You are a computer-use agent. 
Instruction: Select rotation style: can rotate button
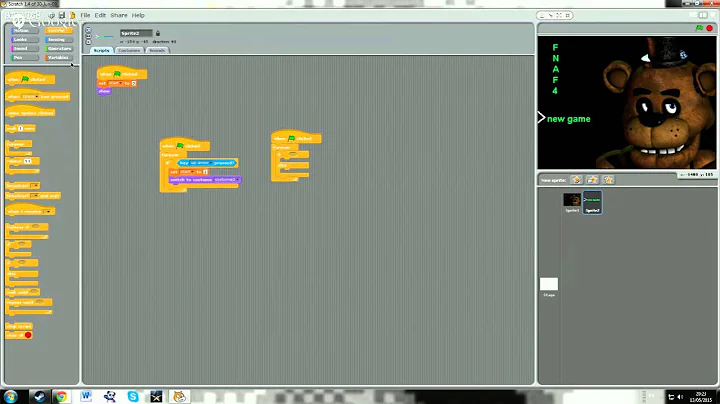(x=89, y=30)
